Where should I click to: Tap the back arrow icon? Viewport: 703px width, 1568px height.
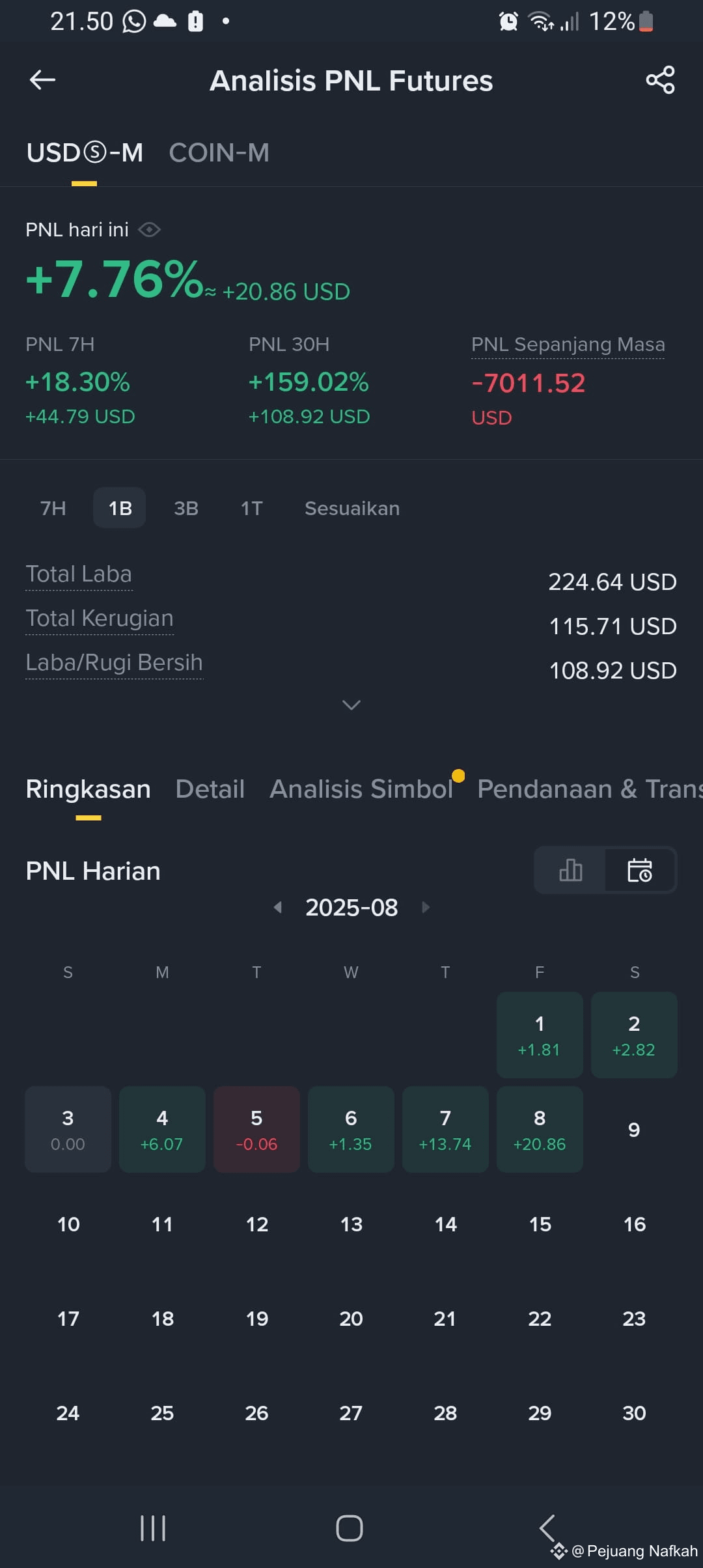click(x=43, y=80)
